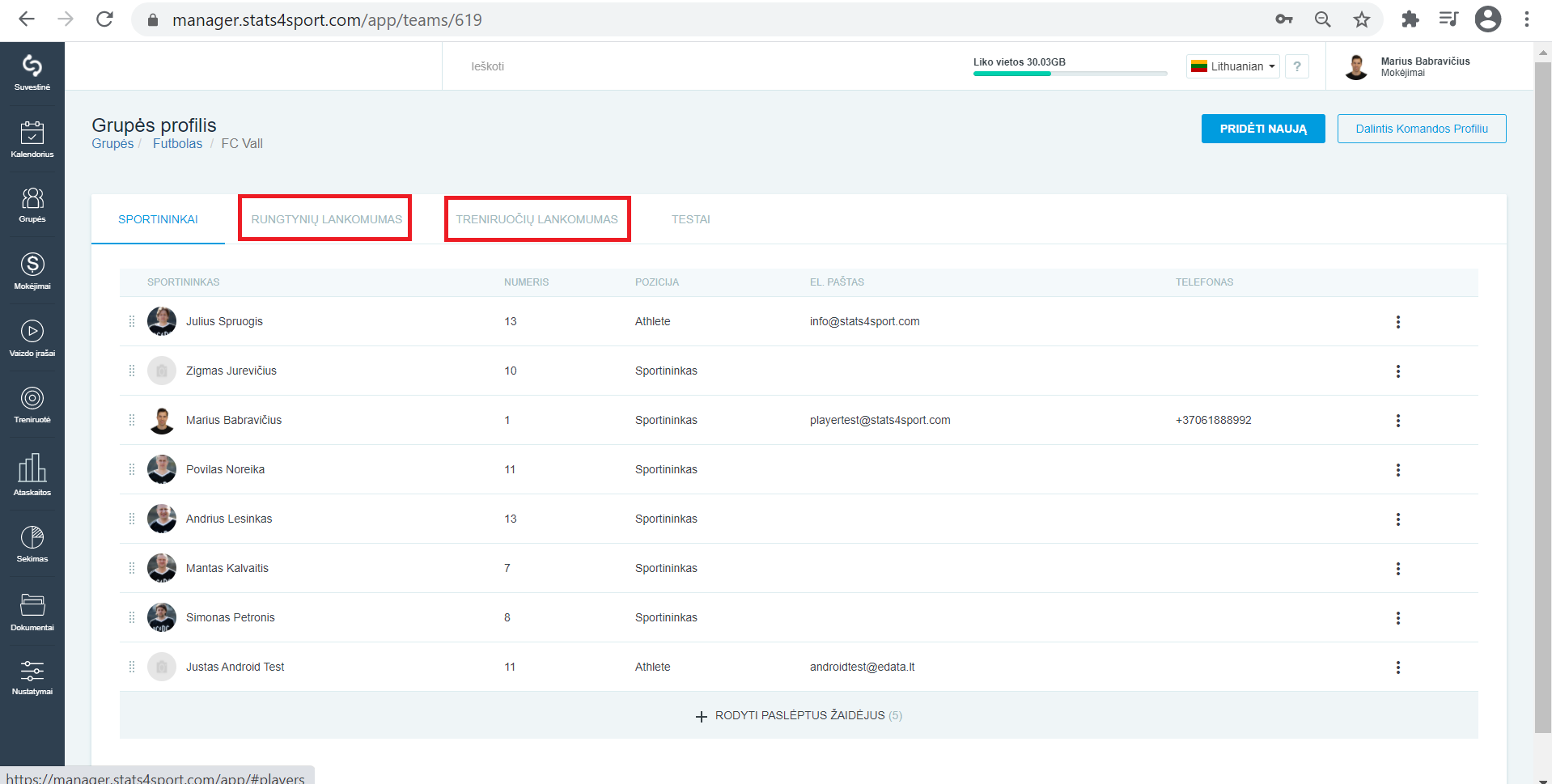Open options menu for Zigmas Jurevičius
1552x784 pixels.
pos(1397,371)
